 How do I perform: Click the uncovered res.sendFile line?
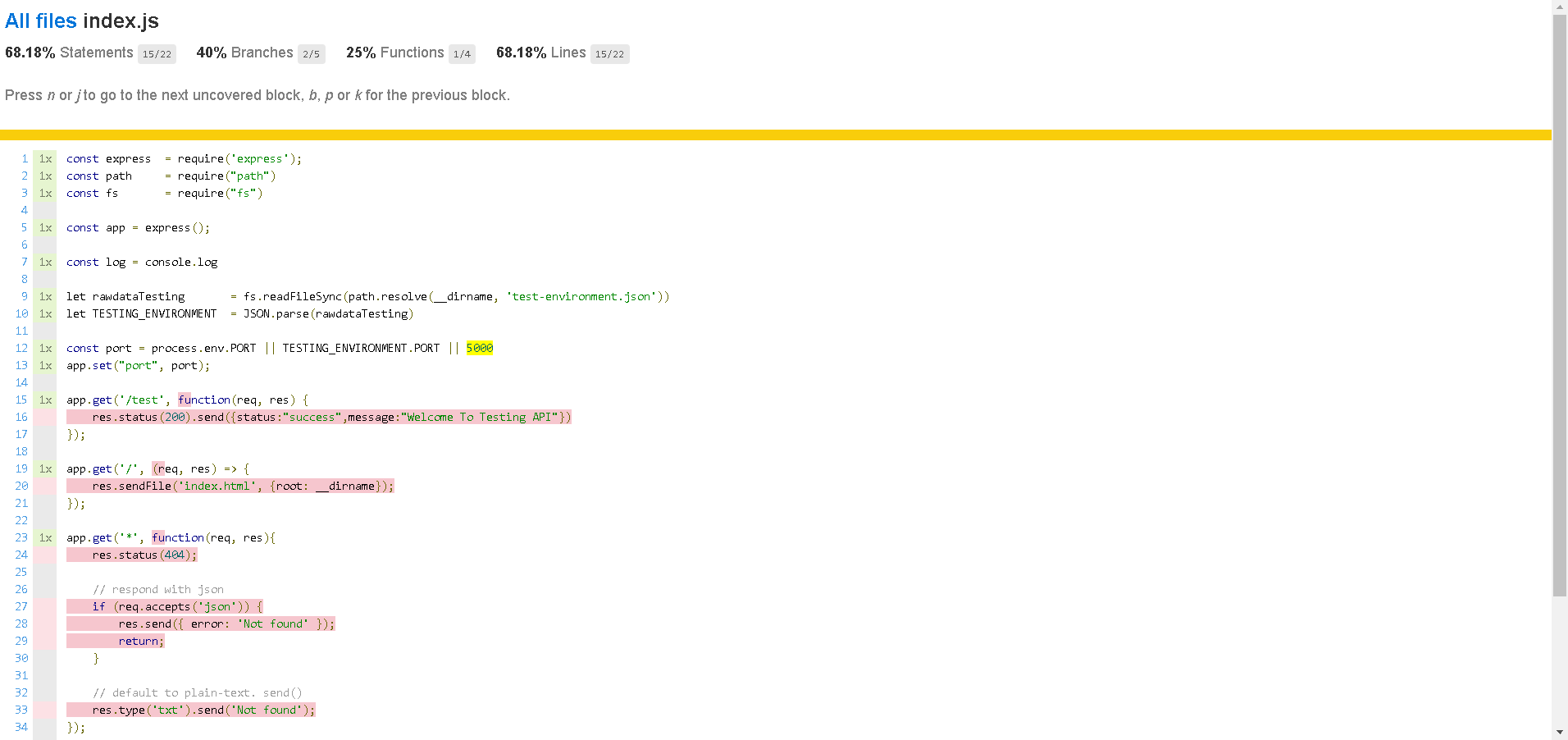230,486
